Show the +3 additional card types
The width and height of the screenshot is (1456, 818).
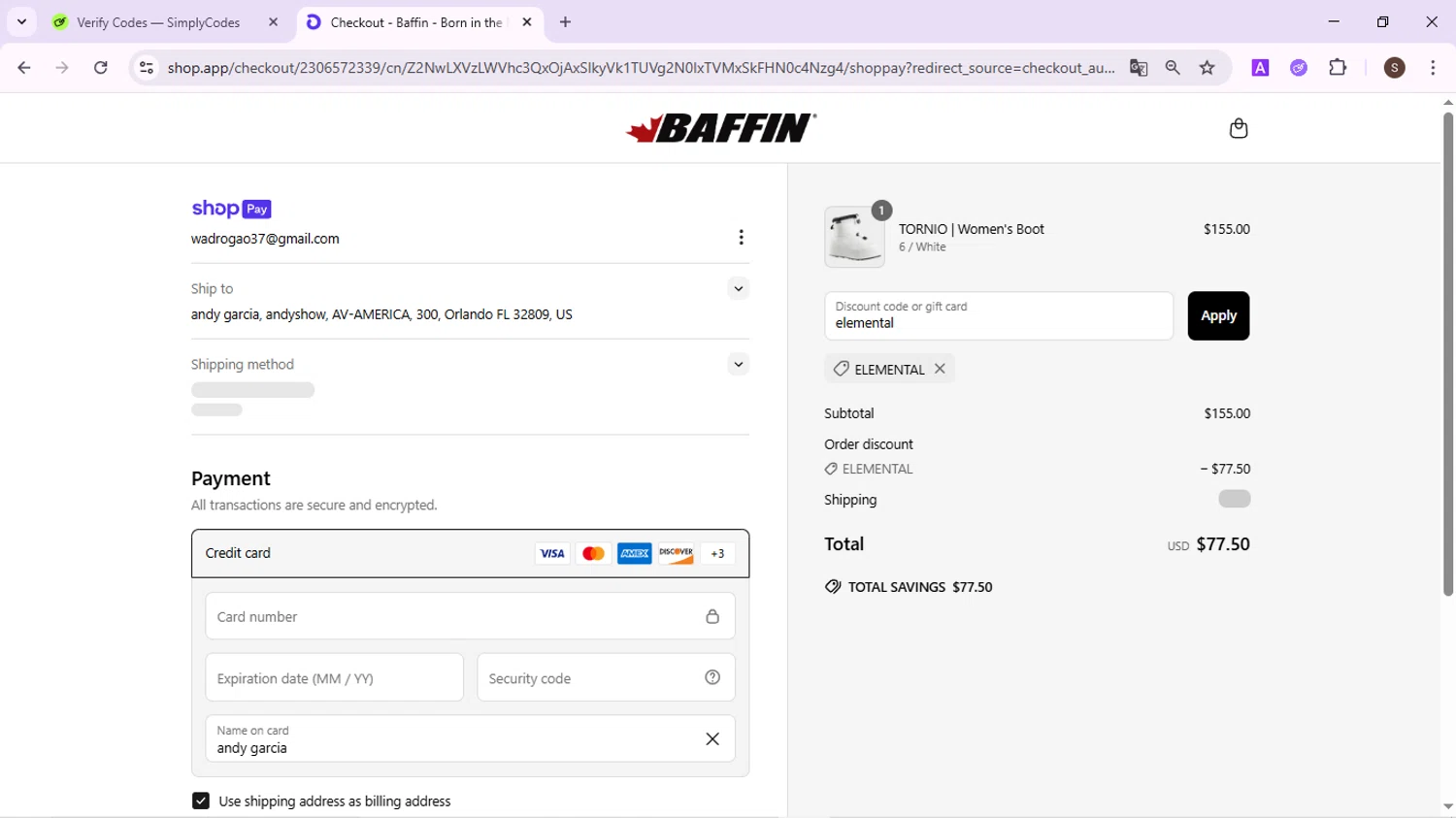[x=717, y=553]
